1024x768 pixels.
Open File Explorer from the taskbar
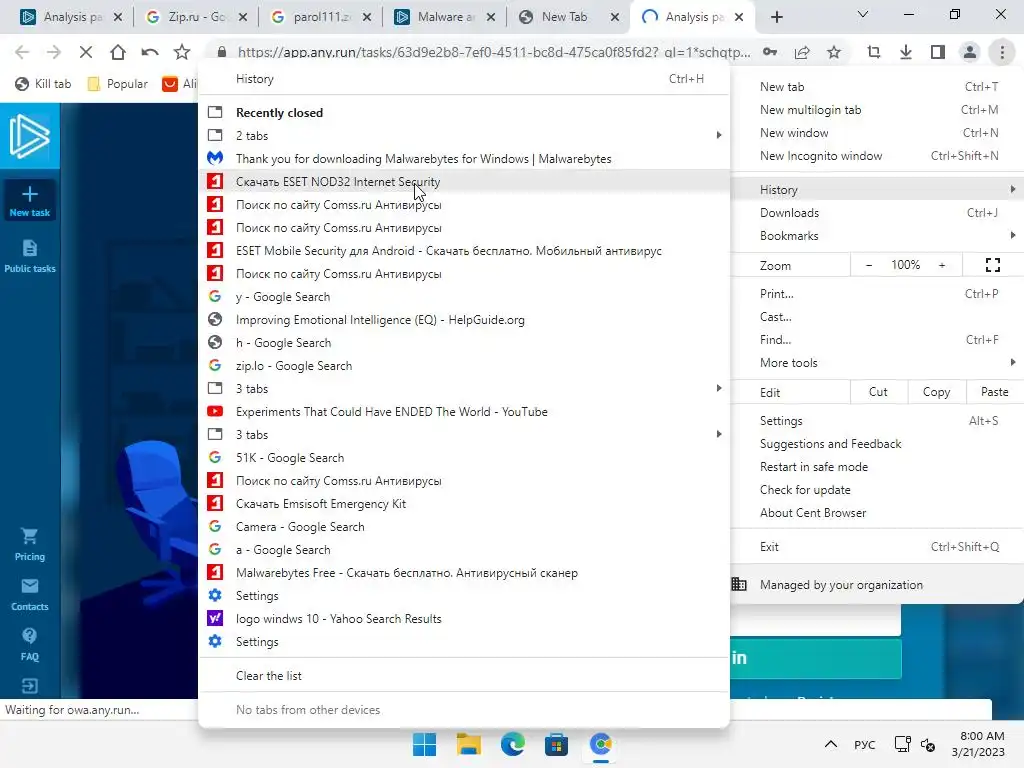coord(468,744)
